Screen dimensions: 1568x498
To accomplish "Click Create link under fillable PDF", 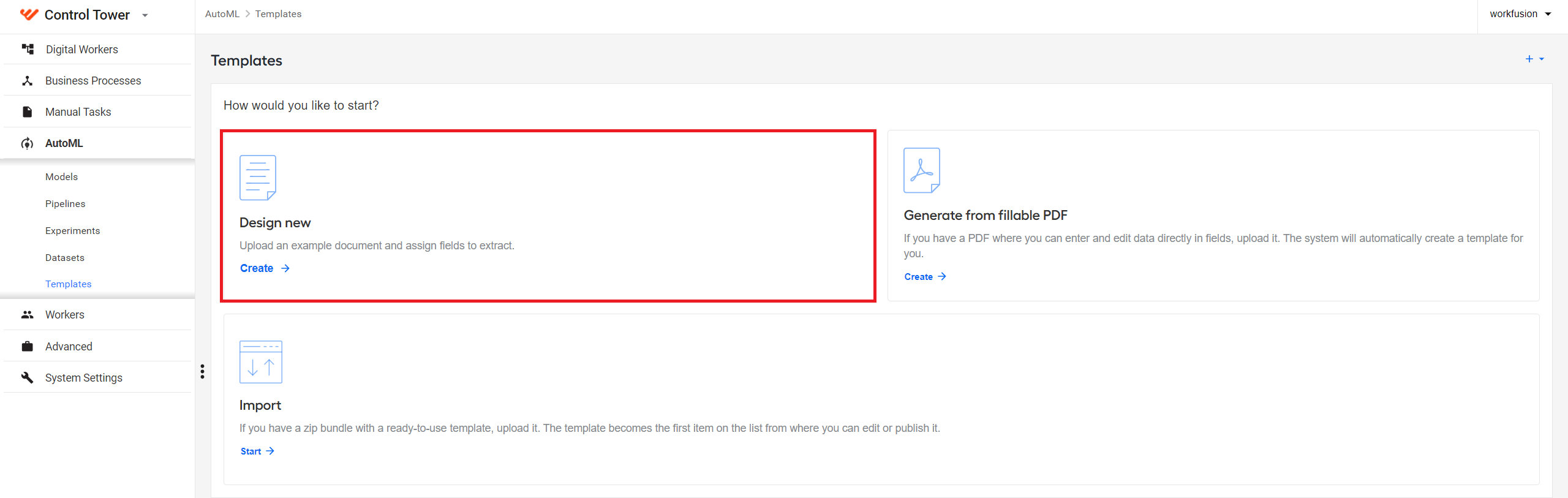I will coord(925,276).
